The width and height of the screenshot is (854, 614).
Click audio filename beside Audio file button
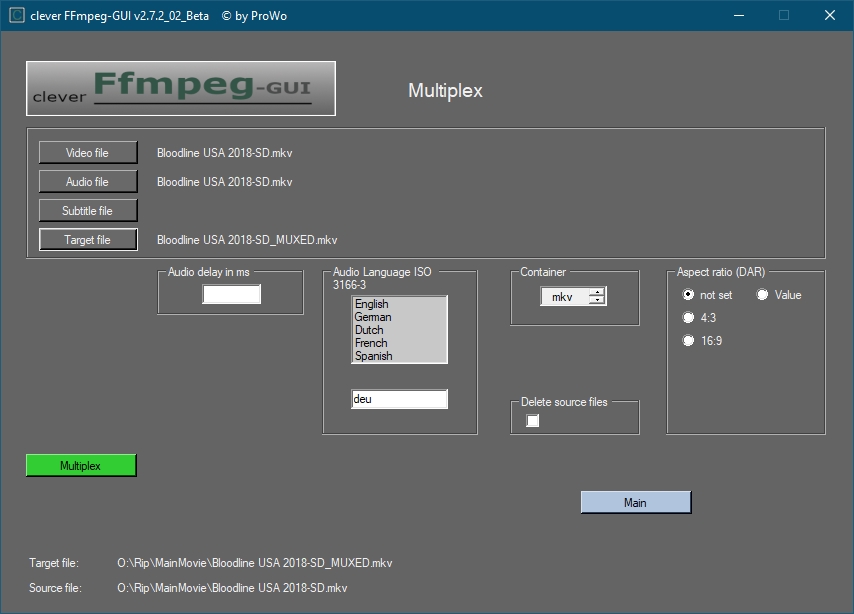click(x=224, y=182)
